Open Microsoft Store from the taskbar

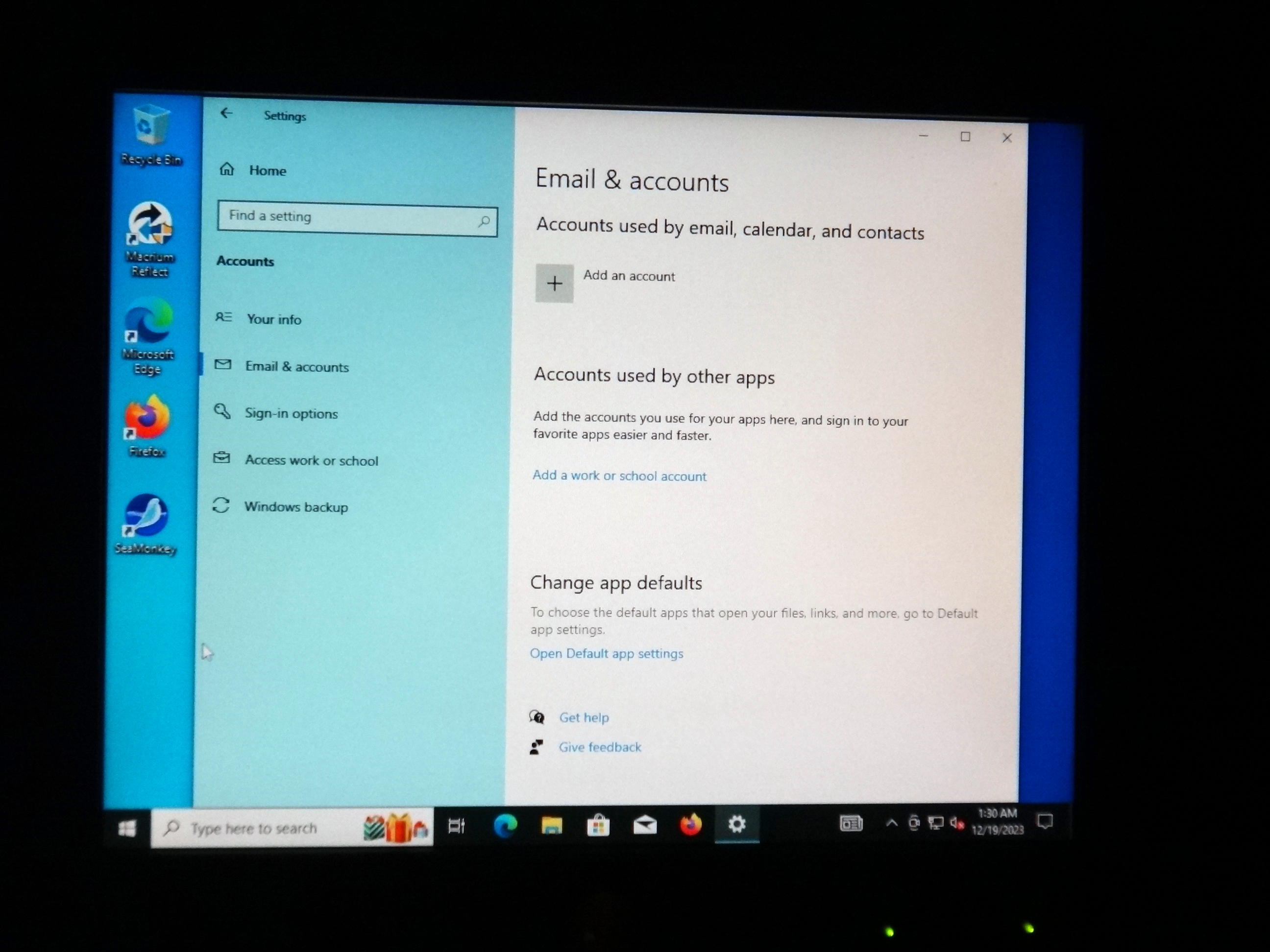pos(598,825)
